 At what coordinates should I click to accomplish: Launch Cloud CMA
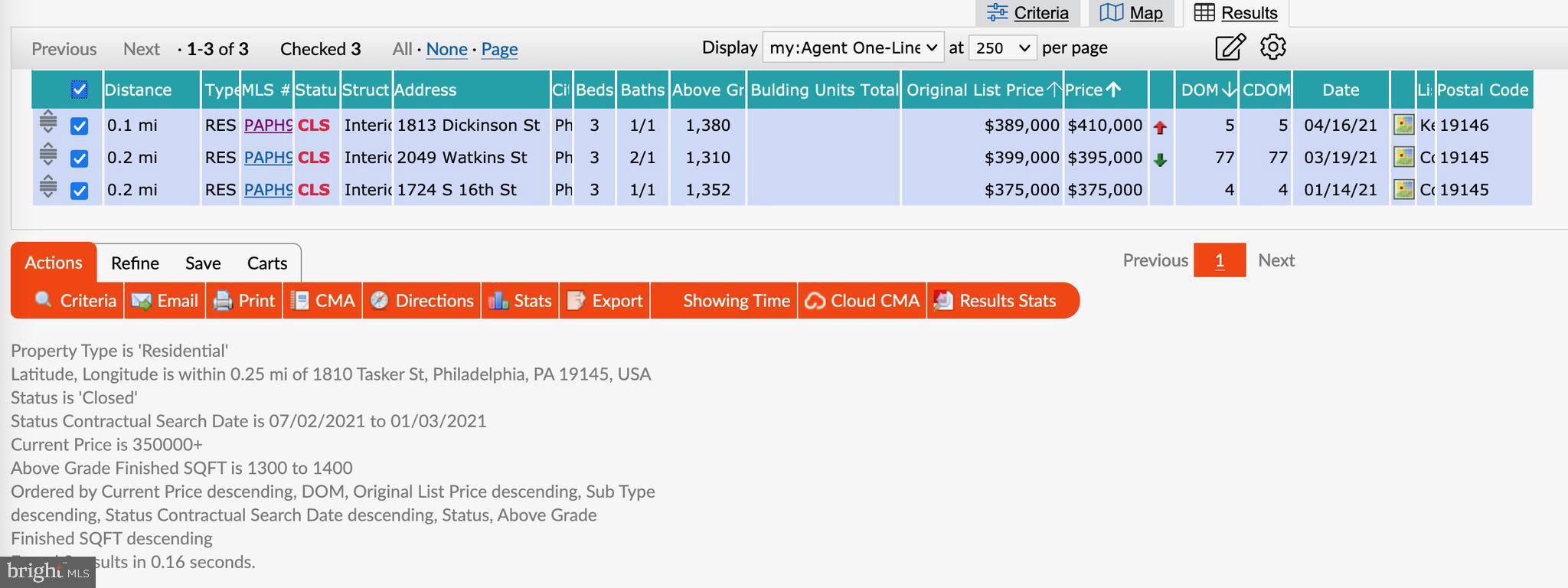[862, 301]
